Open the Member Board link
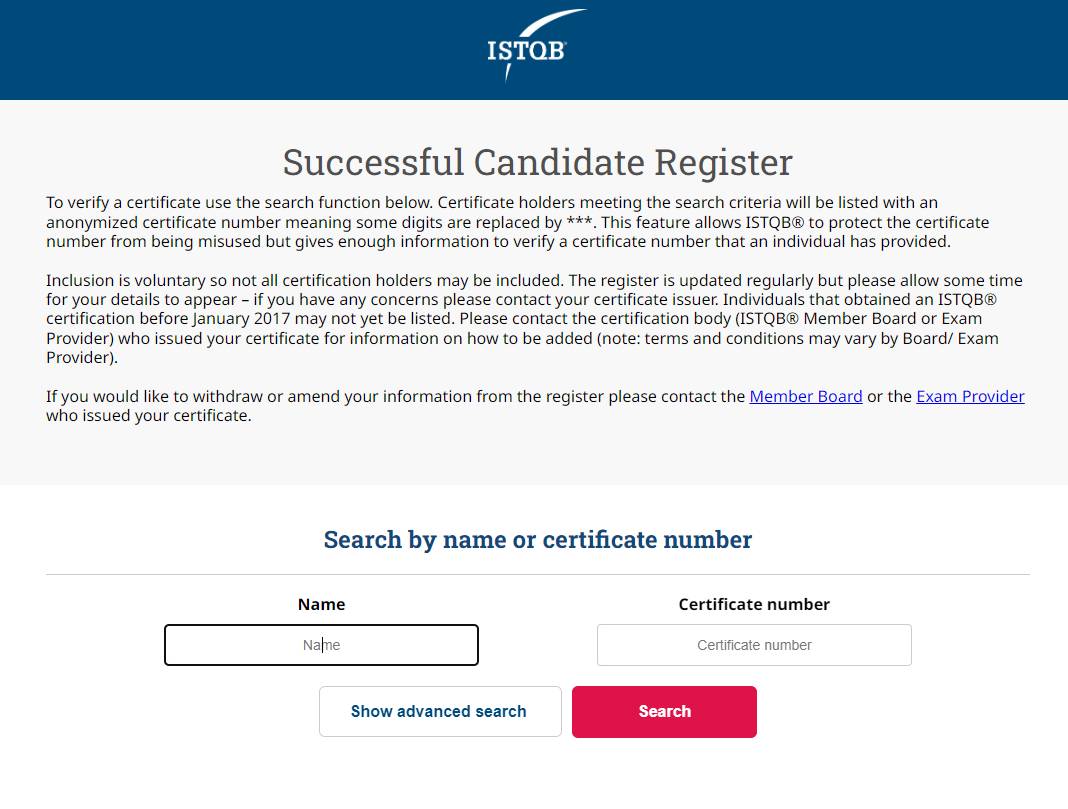The height and width of the screenshot is (809, 1068). (805, 396)
